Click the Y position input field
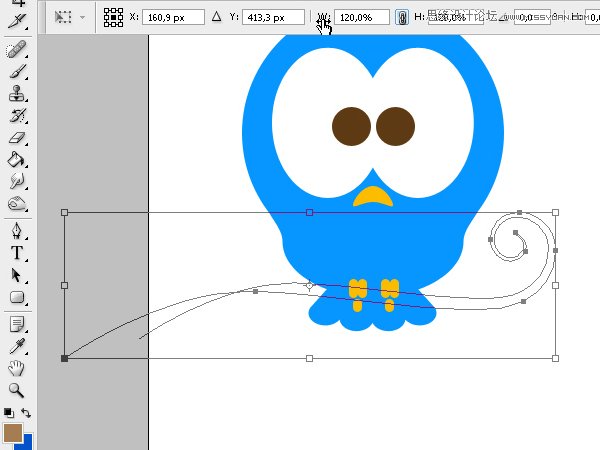Viewport: 600px width, 450px height. pyautogui.click(x=273, y=17)
